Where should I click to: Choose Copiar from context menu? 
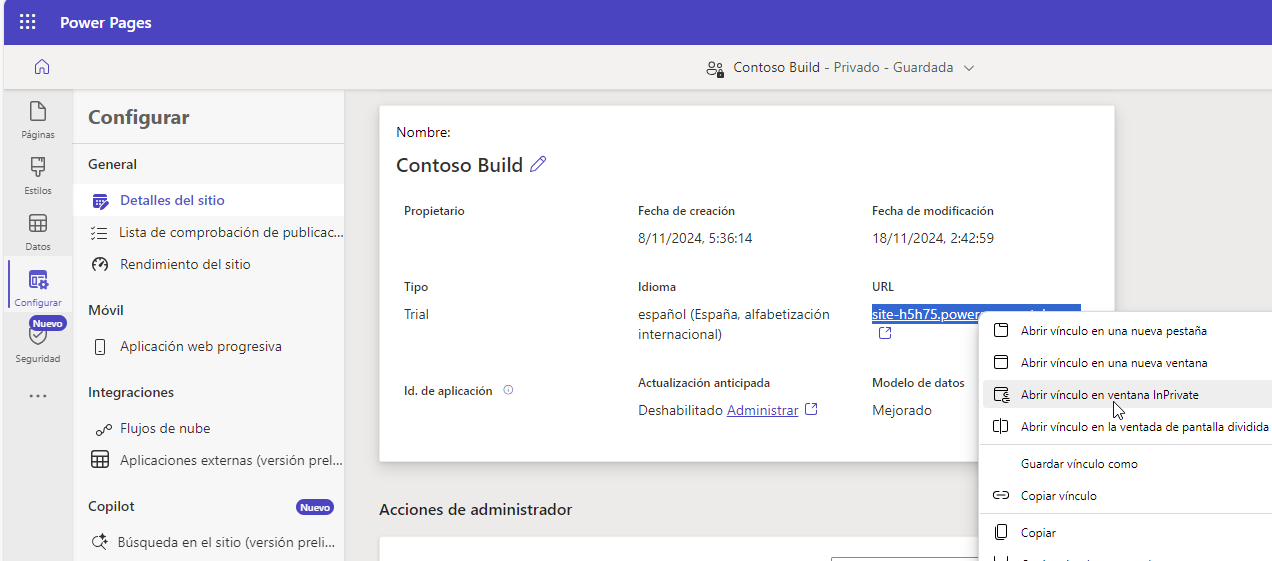click(1128, 533)
